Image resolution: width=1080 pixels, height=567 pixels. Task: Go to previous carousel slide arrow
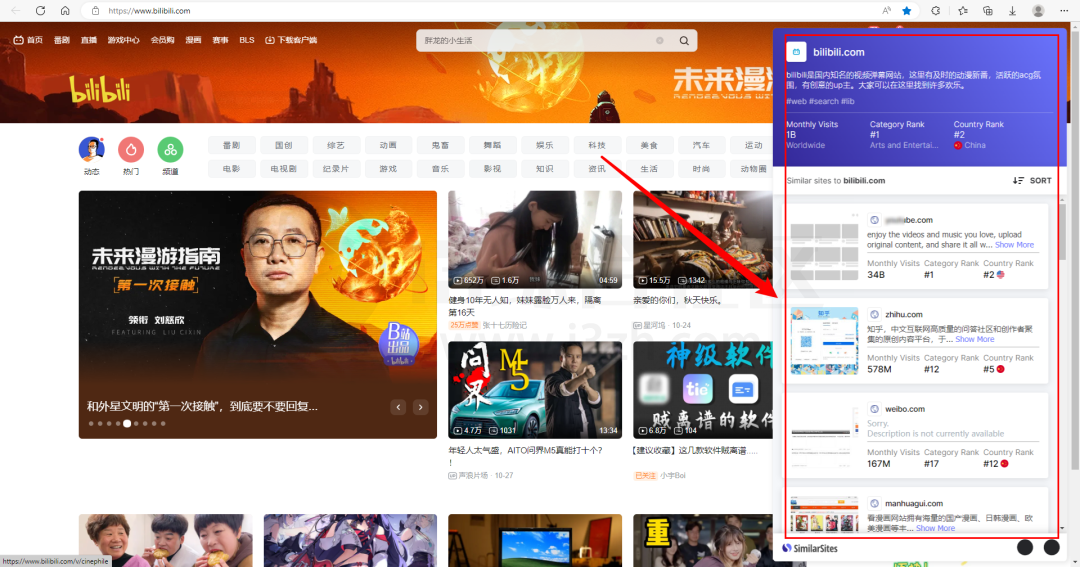[398, 407]
